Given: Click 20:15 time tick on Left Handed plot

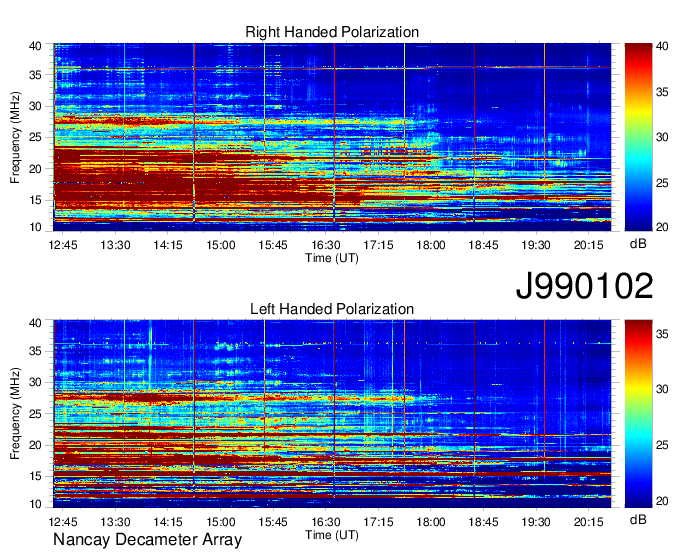Looking at the screenshot, I should 588,522.
